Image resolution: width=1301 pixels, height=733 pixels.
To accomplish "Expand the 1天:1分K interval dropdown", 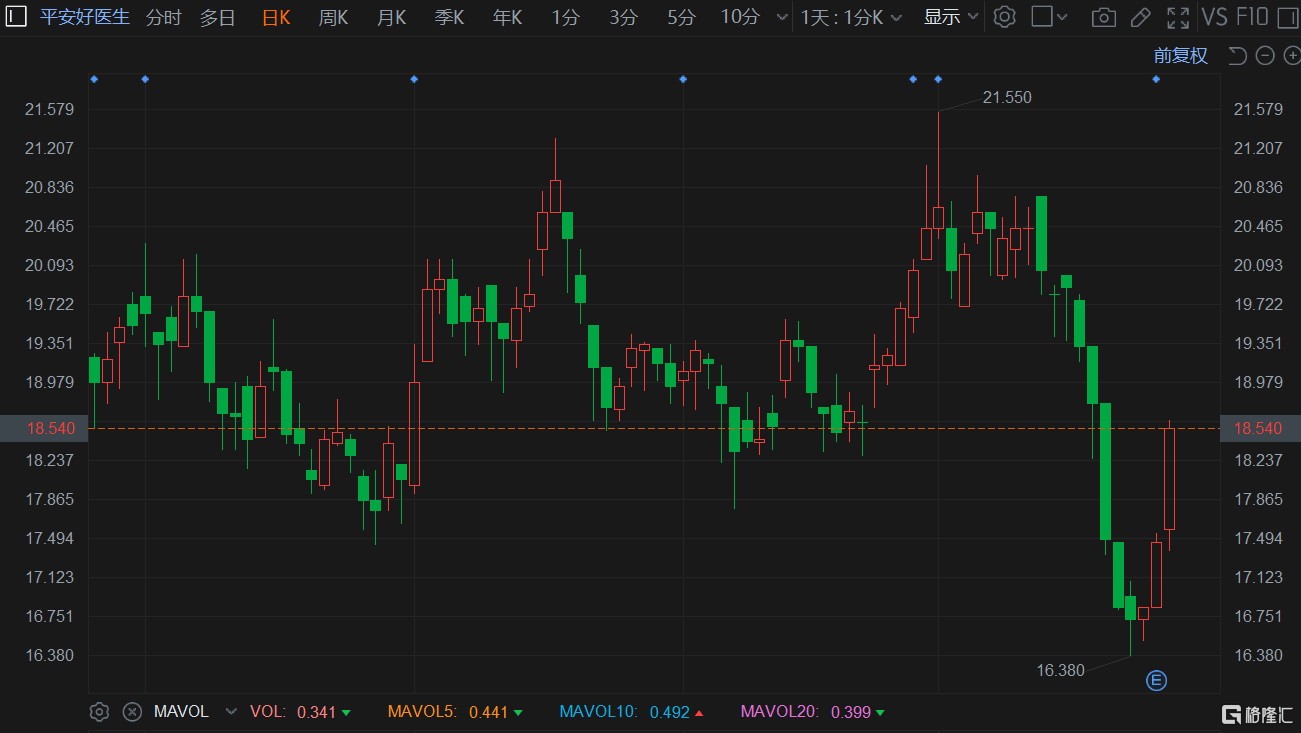I will [x=850, y=17].
